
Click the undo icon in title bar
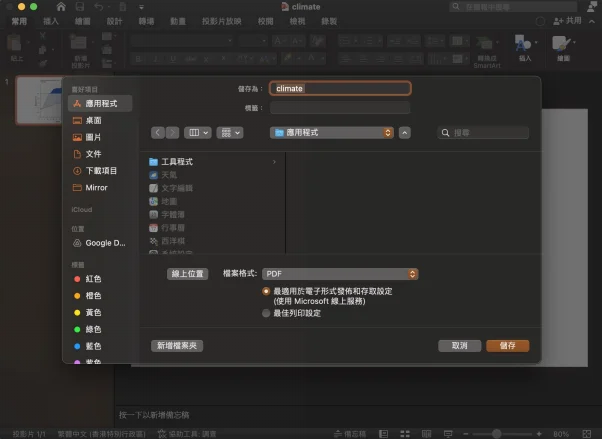(x=99, y=7)
